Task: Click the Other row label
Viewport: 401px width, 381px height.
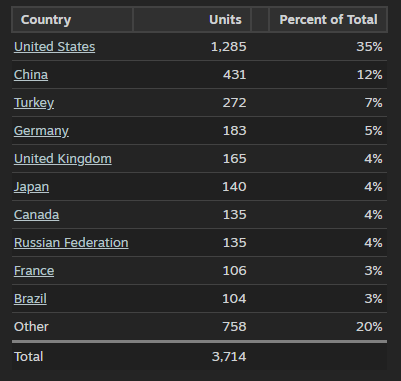Action: click(x=31, y=327)
